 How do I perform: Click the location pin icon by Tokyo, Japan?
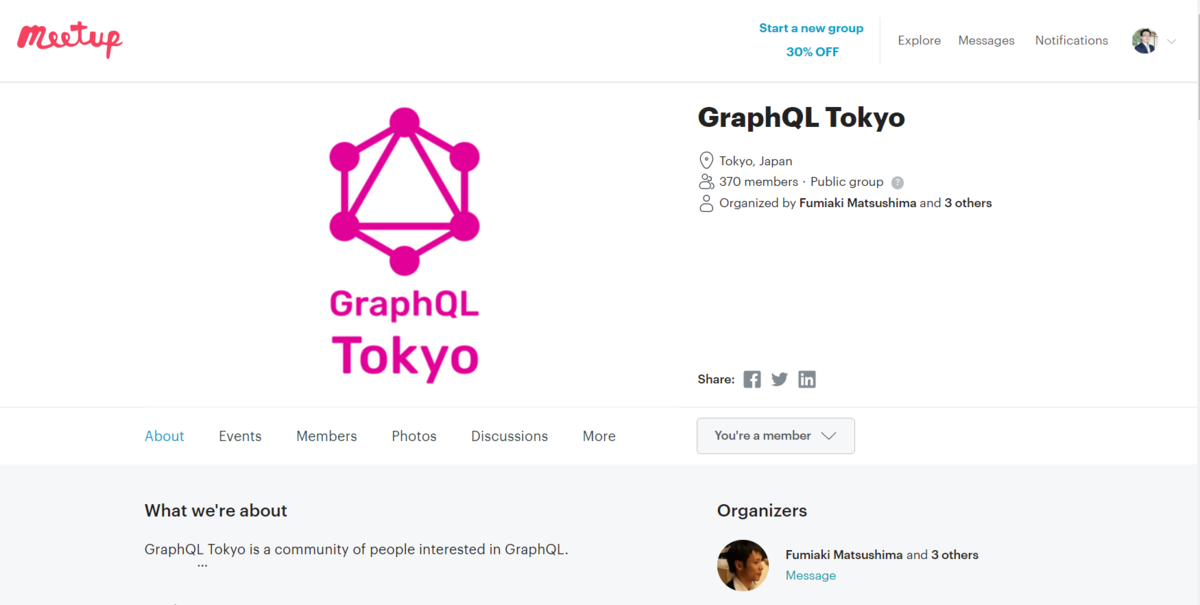(x=706, y=161)
